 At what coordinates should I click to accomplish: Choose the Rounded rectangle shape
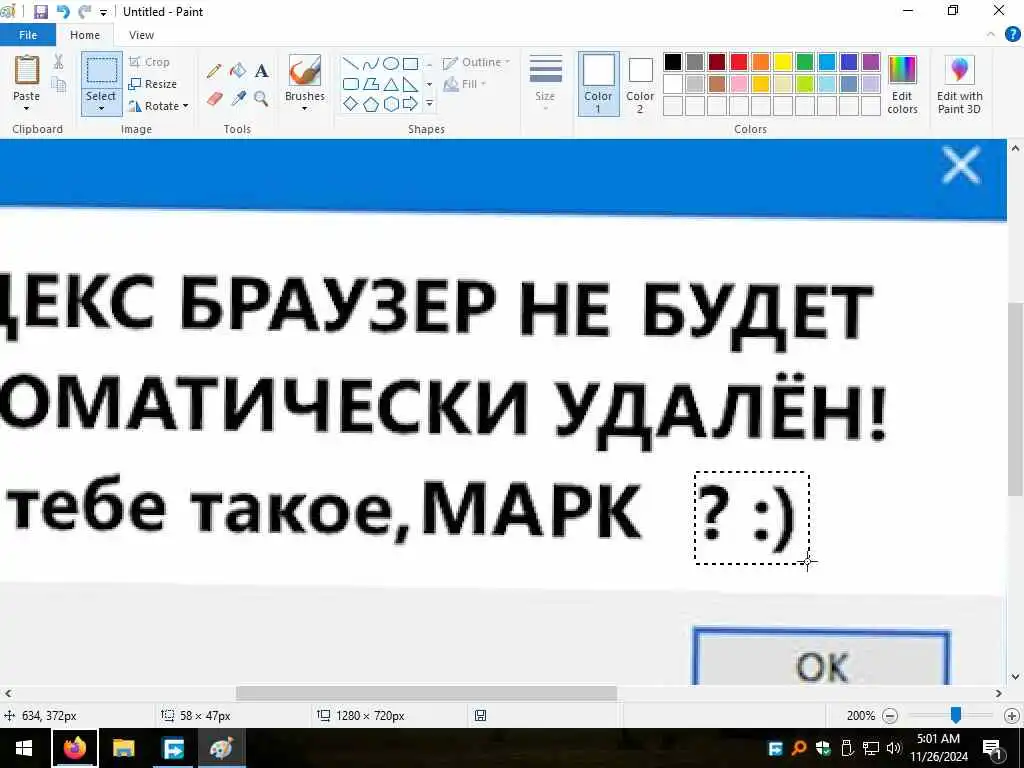[351, 84]
